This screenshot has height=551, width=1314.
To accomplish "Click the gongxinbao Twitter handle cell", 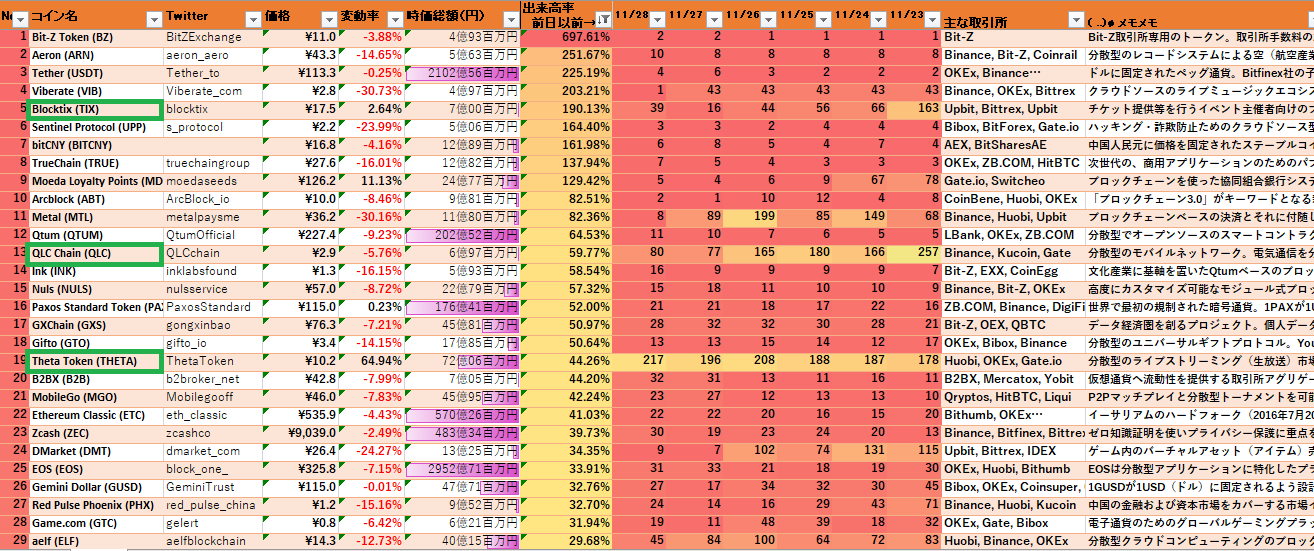I will point(213,325).
